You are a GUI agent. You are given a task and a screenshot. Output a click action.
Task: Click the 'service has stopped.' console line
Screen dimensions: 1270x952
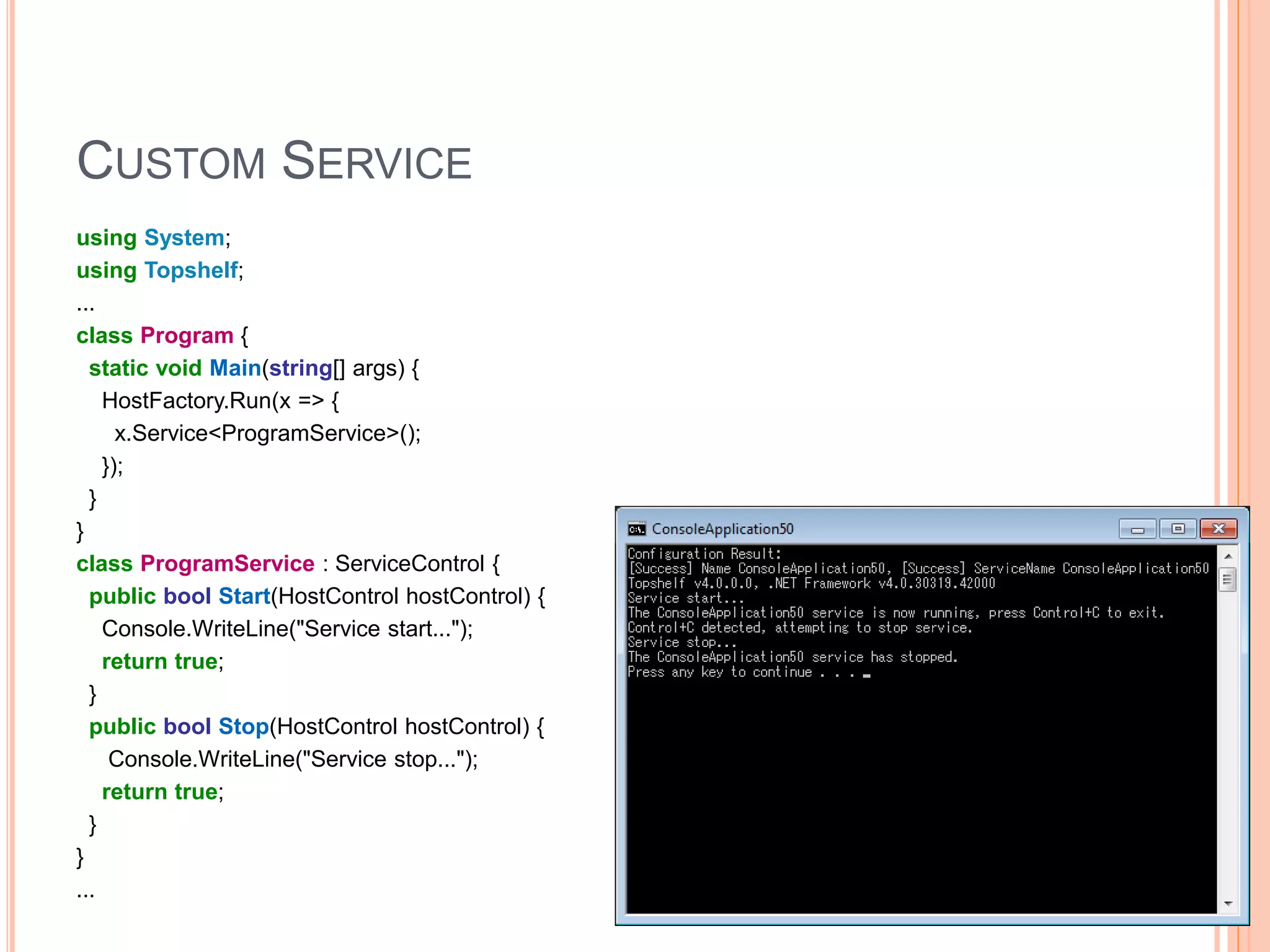tap(793, 657)
